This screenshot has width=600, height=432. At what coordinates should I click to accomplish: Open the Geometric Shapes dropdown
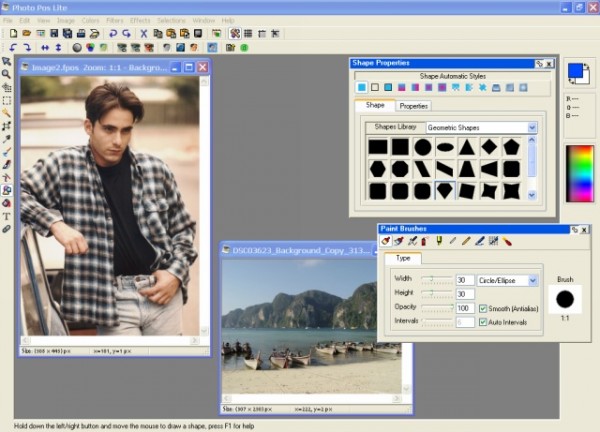coord(532,128)
